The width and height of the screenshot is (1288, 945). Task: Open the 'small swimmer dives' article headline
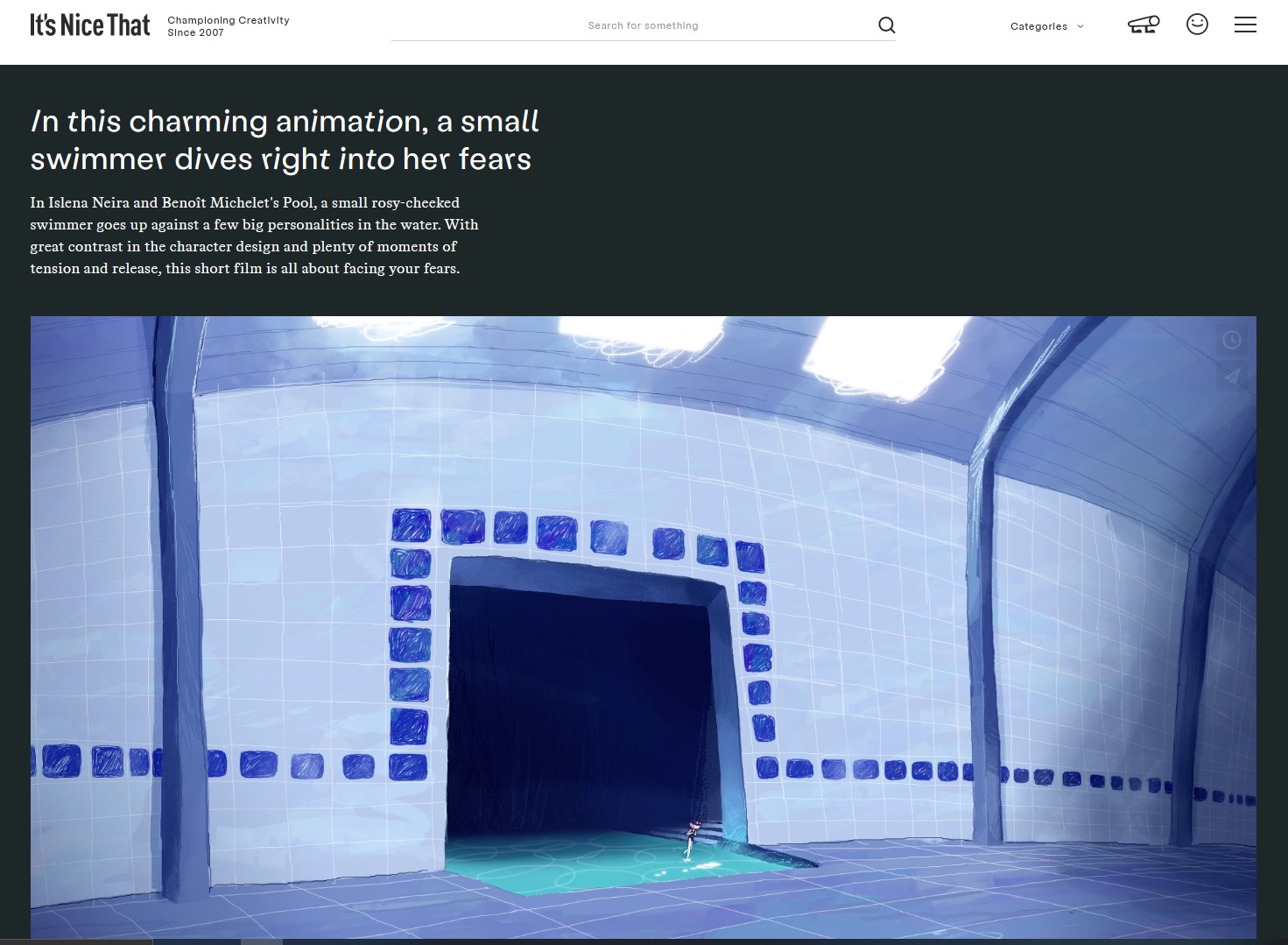point(285,140)
